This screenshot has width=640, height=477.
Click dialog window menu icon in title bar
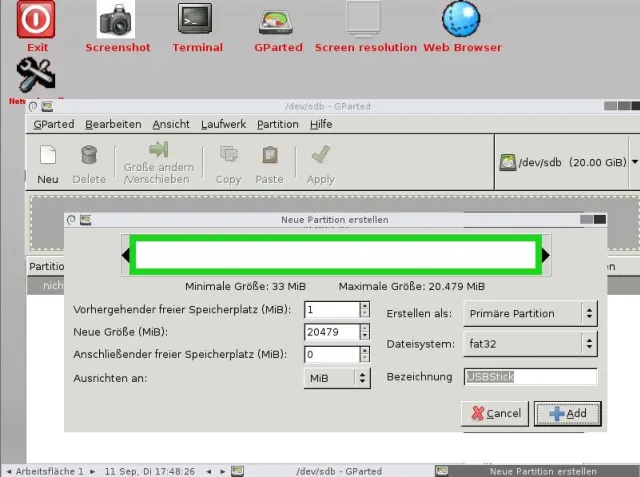[71, 220]
